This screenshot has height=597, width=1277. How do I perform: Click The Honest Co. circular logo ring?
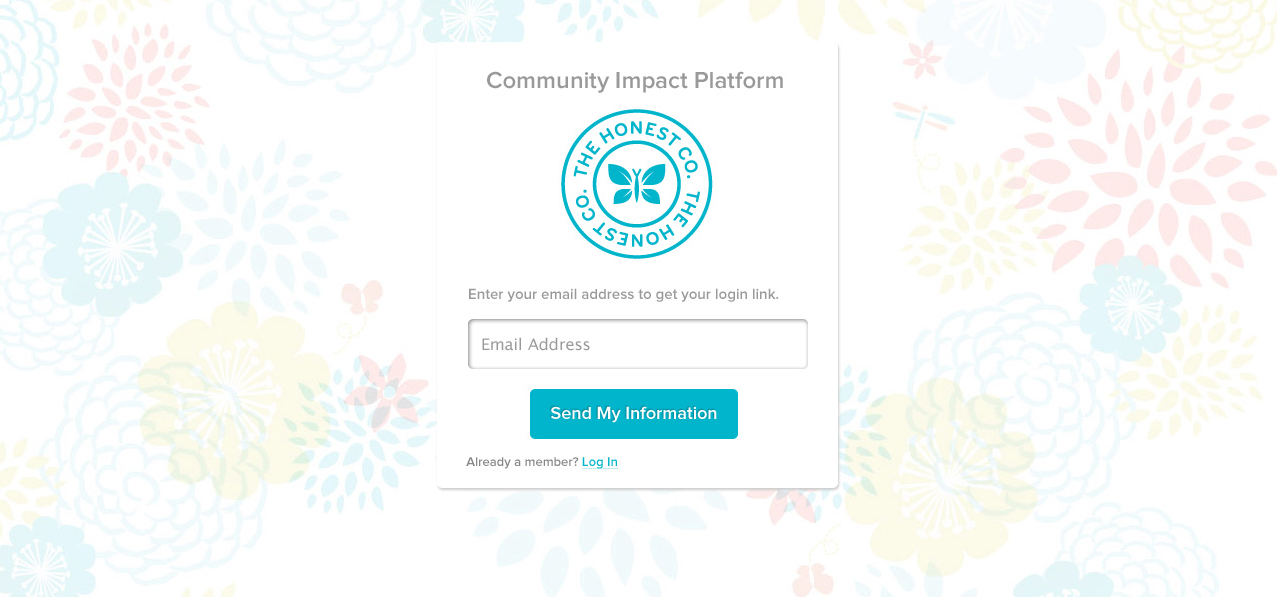coord(636,184)
